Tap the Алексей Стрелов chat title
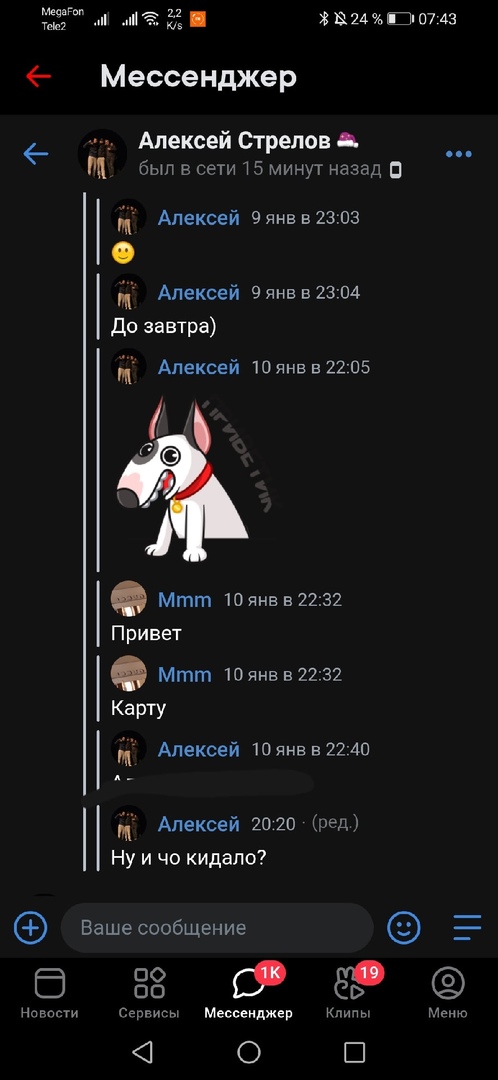This screenshot has width=498, height=1080. click(234, 141)
